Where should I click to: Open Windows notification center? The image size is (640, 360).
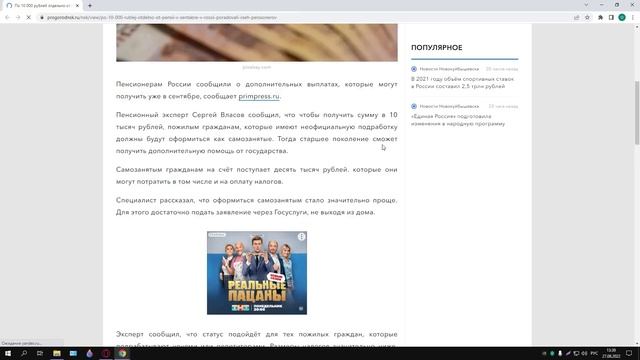coord(629,353)
